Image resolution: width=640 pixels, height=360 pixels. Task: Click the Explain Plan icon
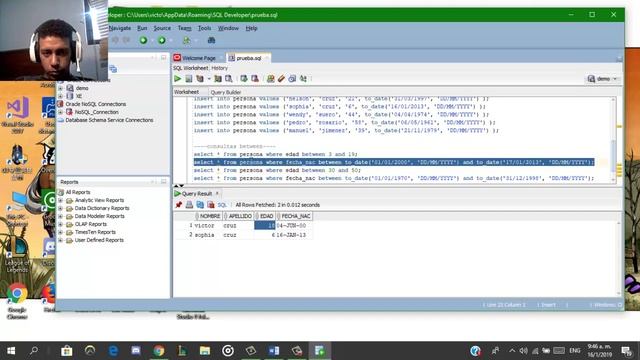pos(200,79)
